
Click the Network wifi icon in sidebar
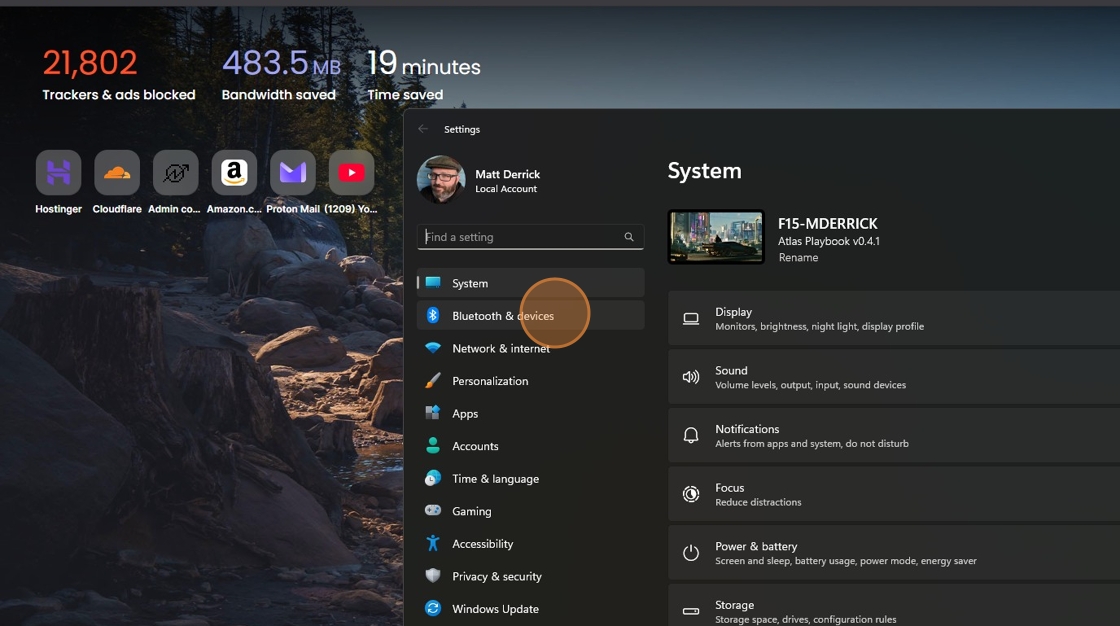(433, 348)
